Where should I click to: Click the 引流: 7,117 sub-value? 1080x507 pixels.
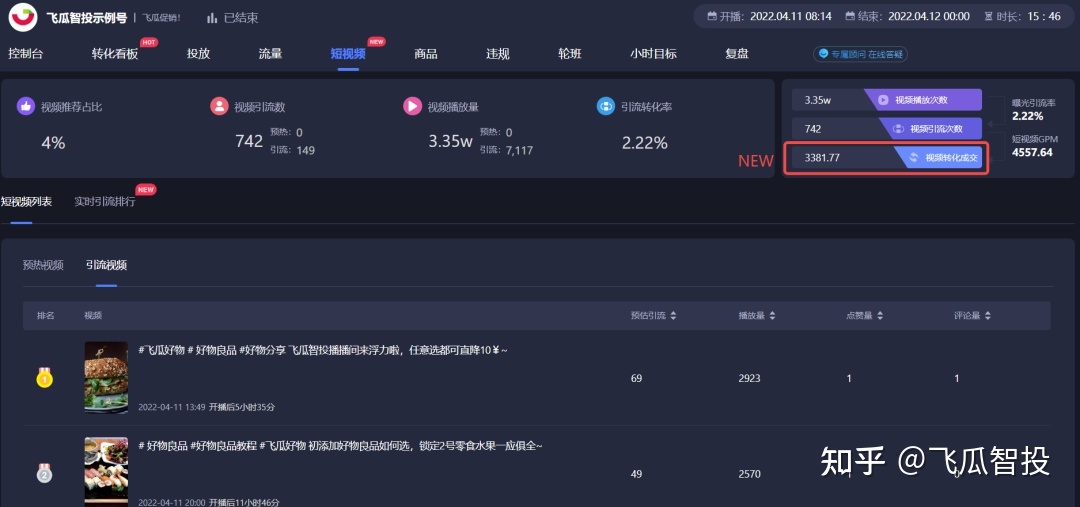(x=506, y=150)
